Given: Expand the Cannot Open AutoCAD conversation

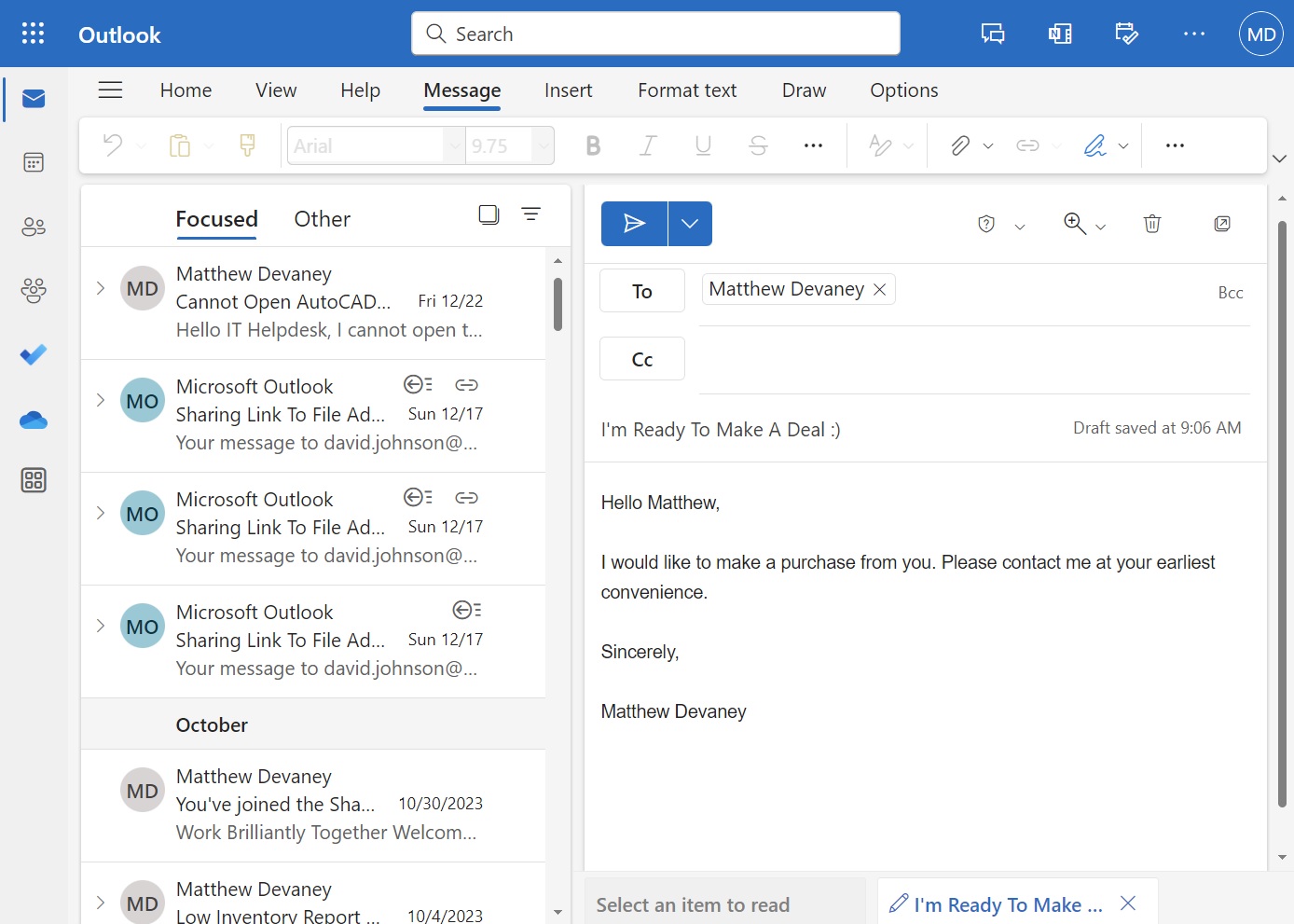Looking at the screenshot, I should pyautogui.click(x=100, y=288).
